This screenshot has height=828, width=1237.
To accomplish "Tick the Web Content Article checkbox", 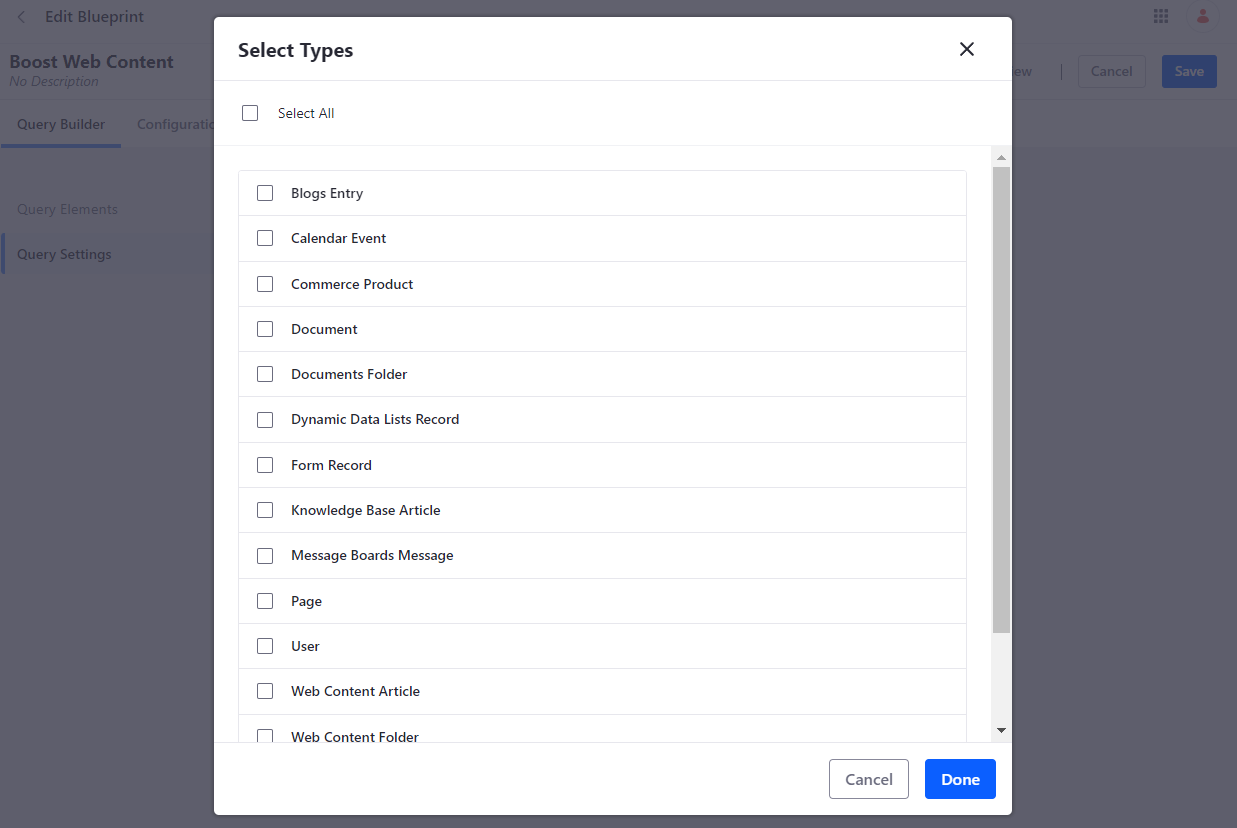I will pos(265,691).
